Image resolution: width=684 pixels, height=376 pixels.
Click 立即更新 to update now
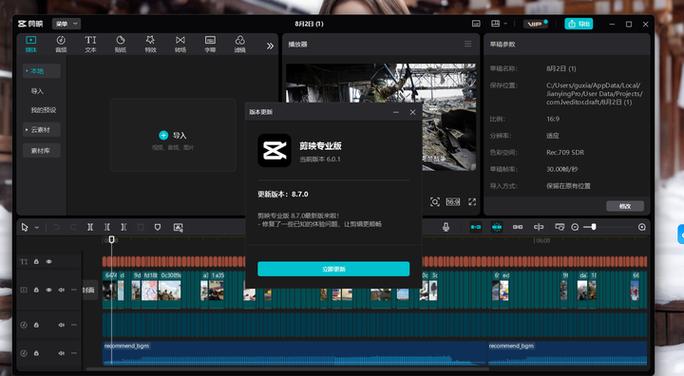[x=333, y=269]
